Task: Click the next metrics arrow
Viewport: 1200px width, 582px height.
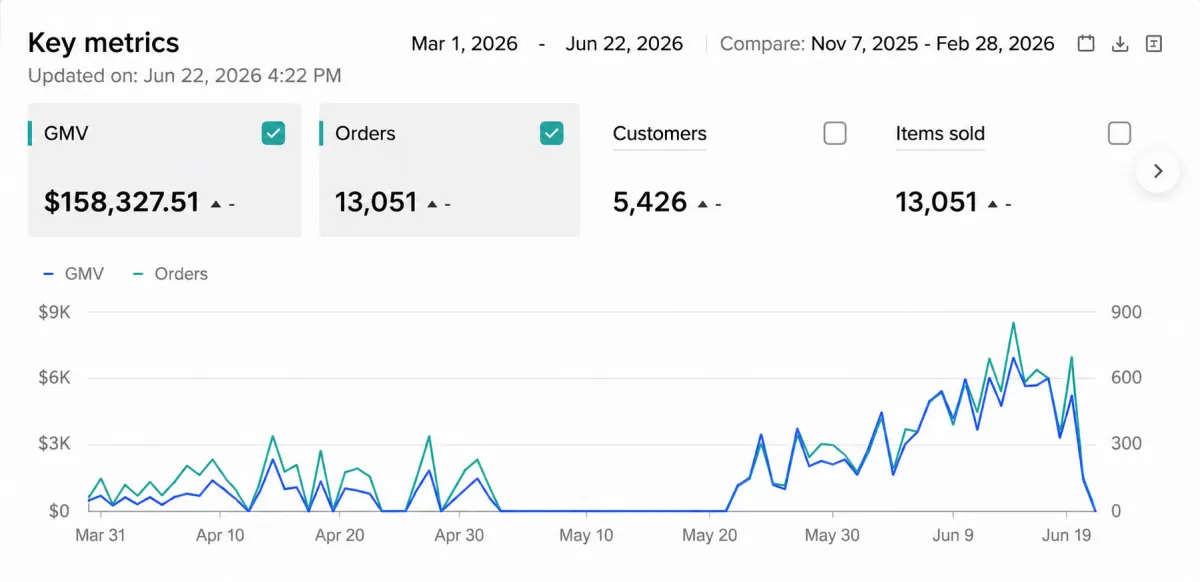Action: (1158, 171)
